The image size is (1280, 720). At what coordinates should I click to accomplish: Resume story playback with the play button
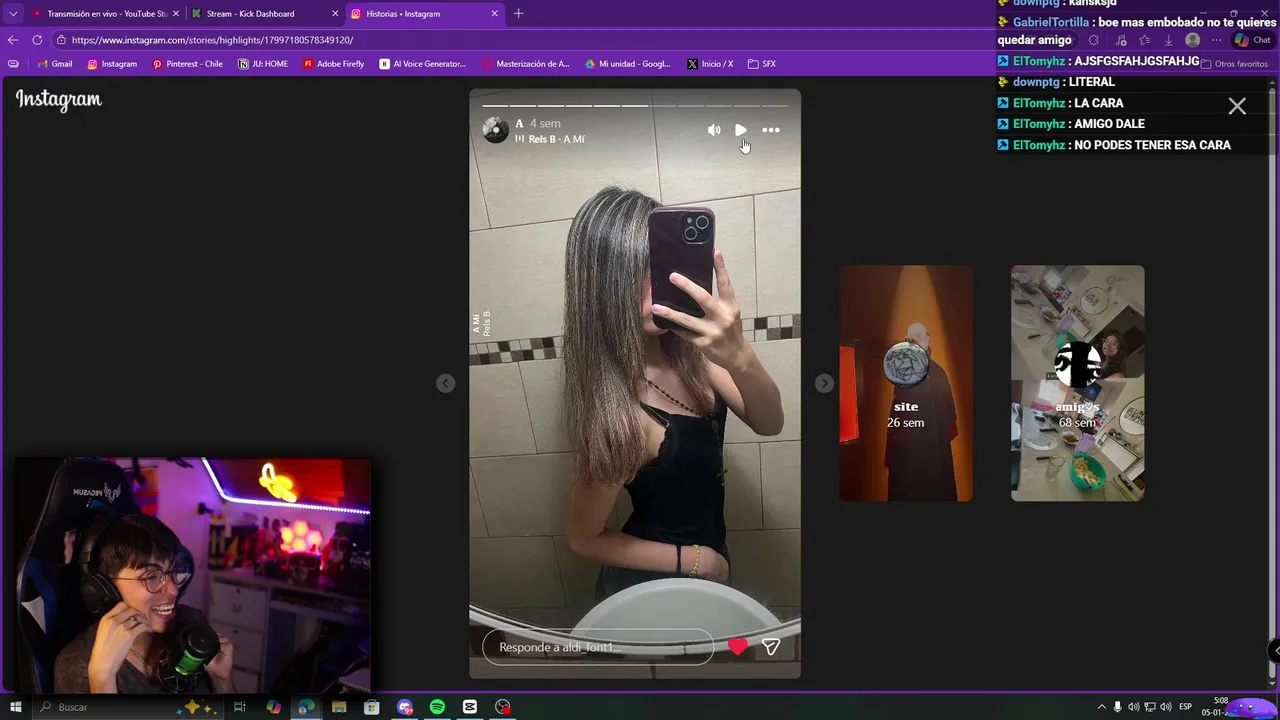741,130
